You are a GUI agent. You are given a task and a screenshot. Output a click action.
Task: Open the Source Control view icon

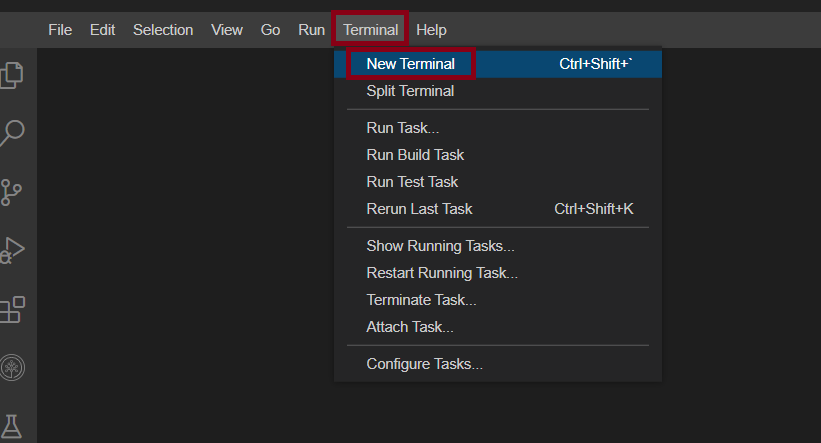click(x=13, y=190)
